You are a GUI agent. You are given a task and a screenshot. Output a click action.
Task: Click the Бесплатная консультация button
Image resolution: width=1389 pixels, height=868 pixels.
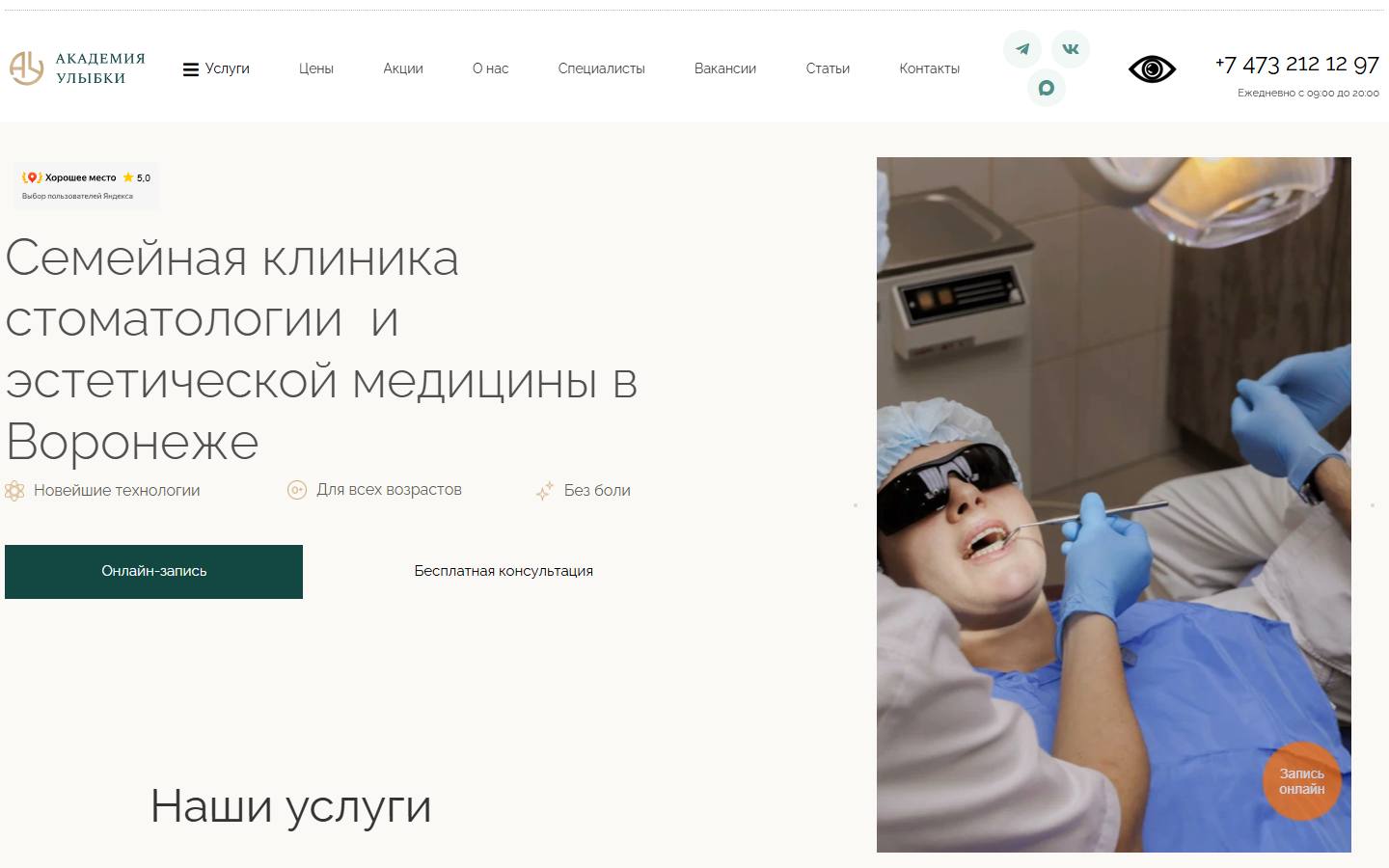[504, 571]
